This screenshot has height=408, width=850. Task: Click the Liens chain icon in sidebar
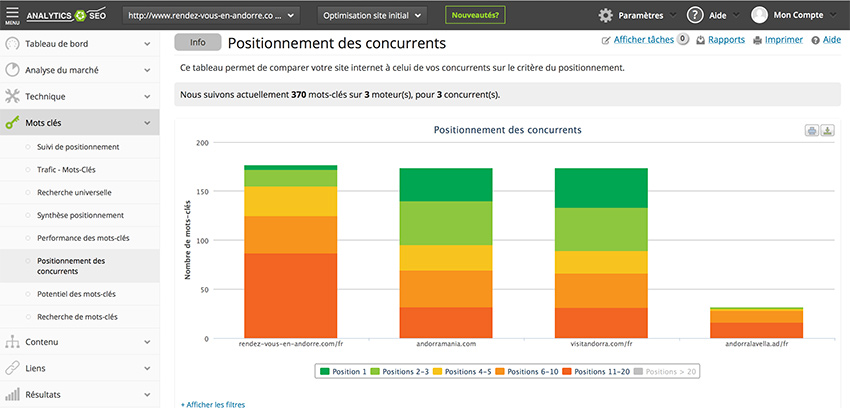click(x=13, y=368)
